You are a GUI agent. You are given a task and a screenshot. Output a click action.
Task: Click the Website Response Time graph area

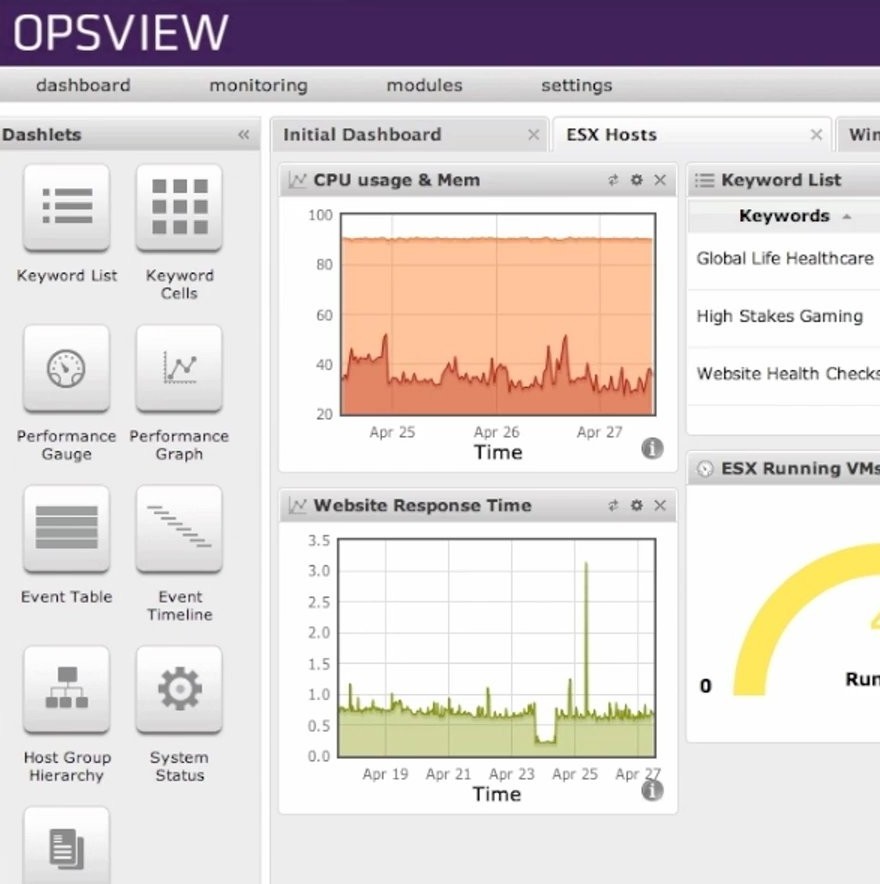497,648
